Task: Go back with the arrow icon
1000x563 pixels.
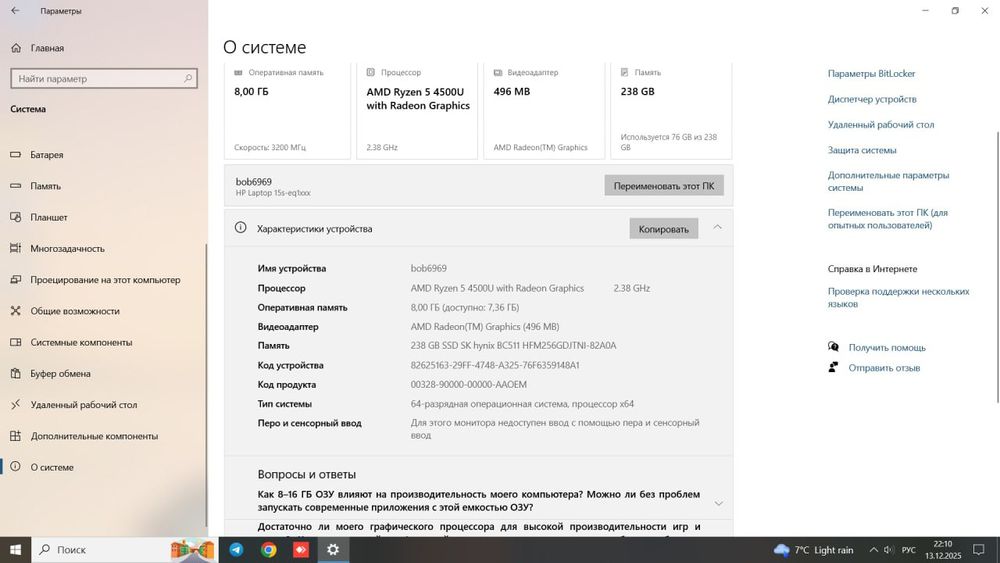Action: coord(15,11)
